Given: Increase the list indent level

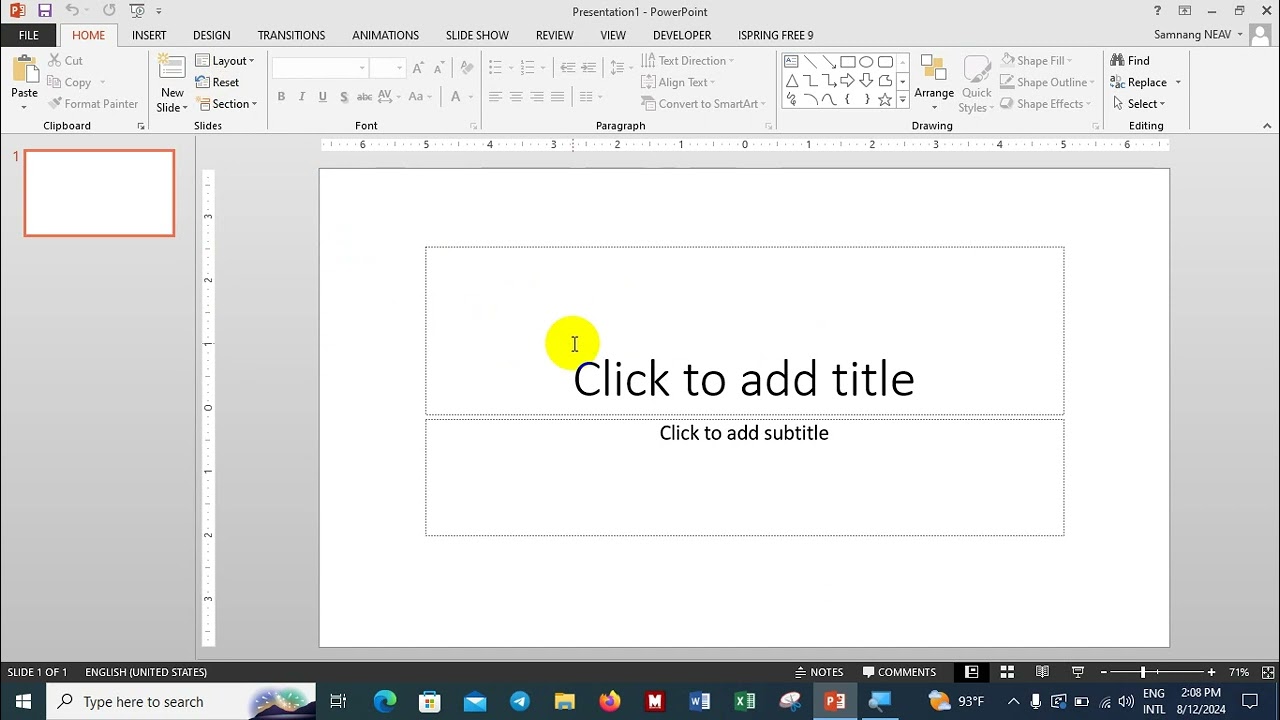Looking at the screenshot, I should [x=589, y=68].
